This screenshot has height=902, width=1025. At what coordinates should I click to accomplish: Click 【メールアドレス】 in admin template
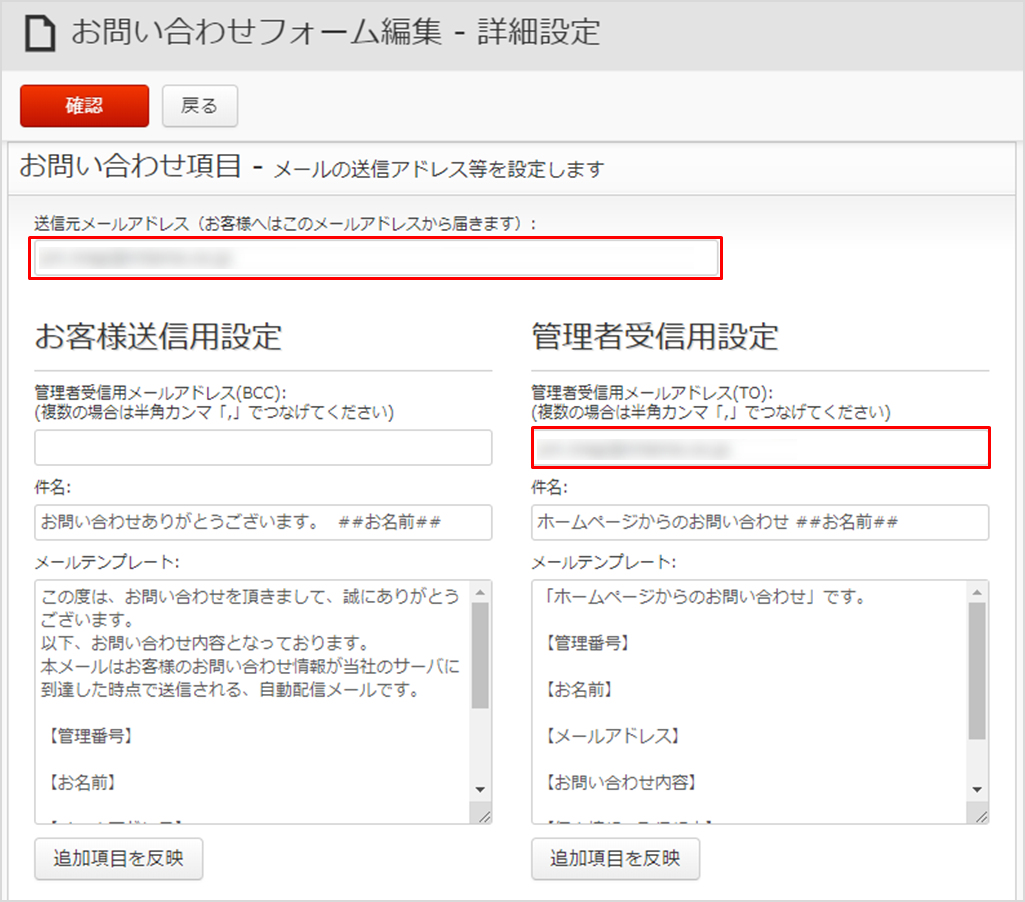tap(611, 736)
